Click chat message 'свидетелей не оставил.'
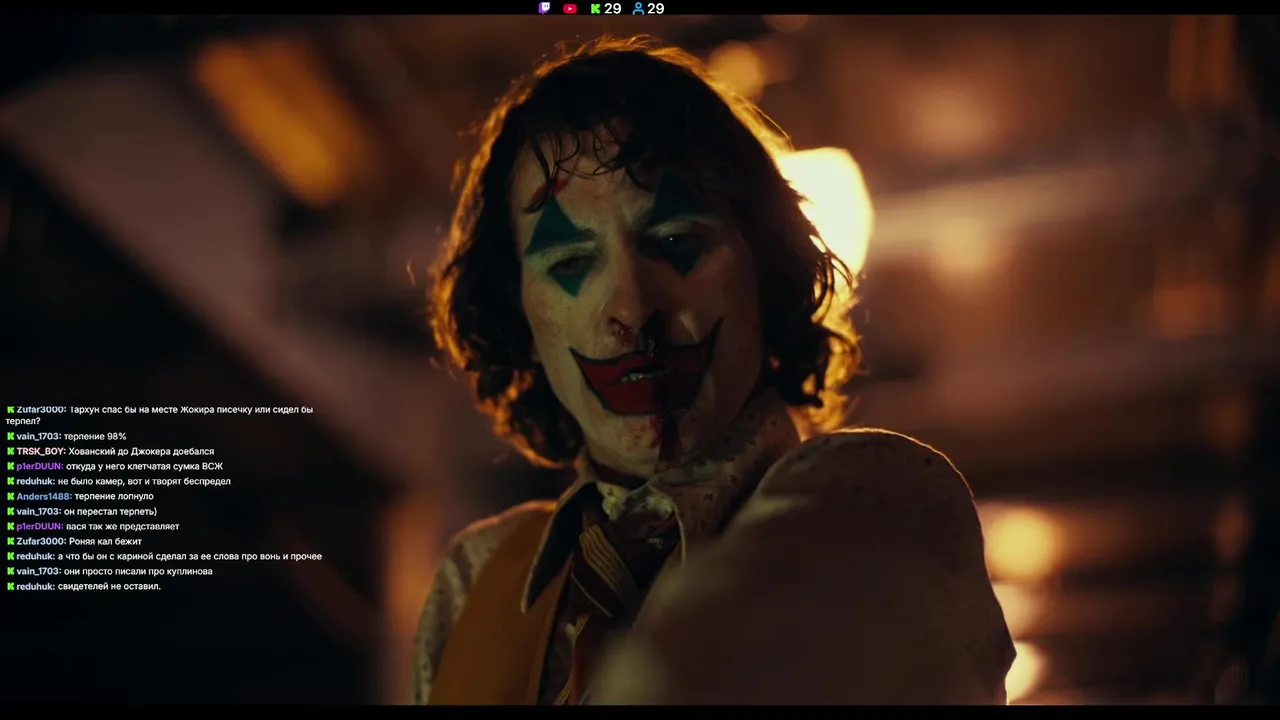The image size is (1280, 720). coord(109,586)
